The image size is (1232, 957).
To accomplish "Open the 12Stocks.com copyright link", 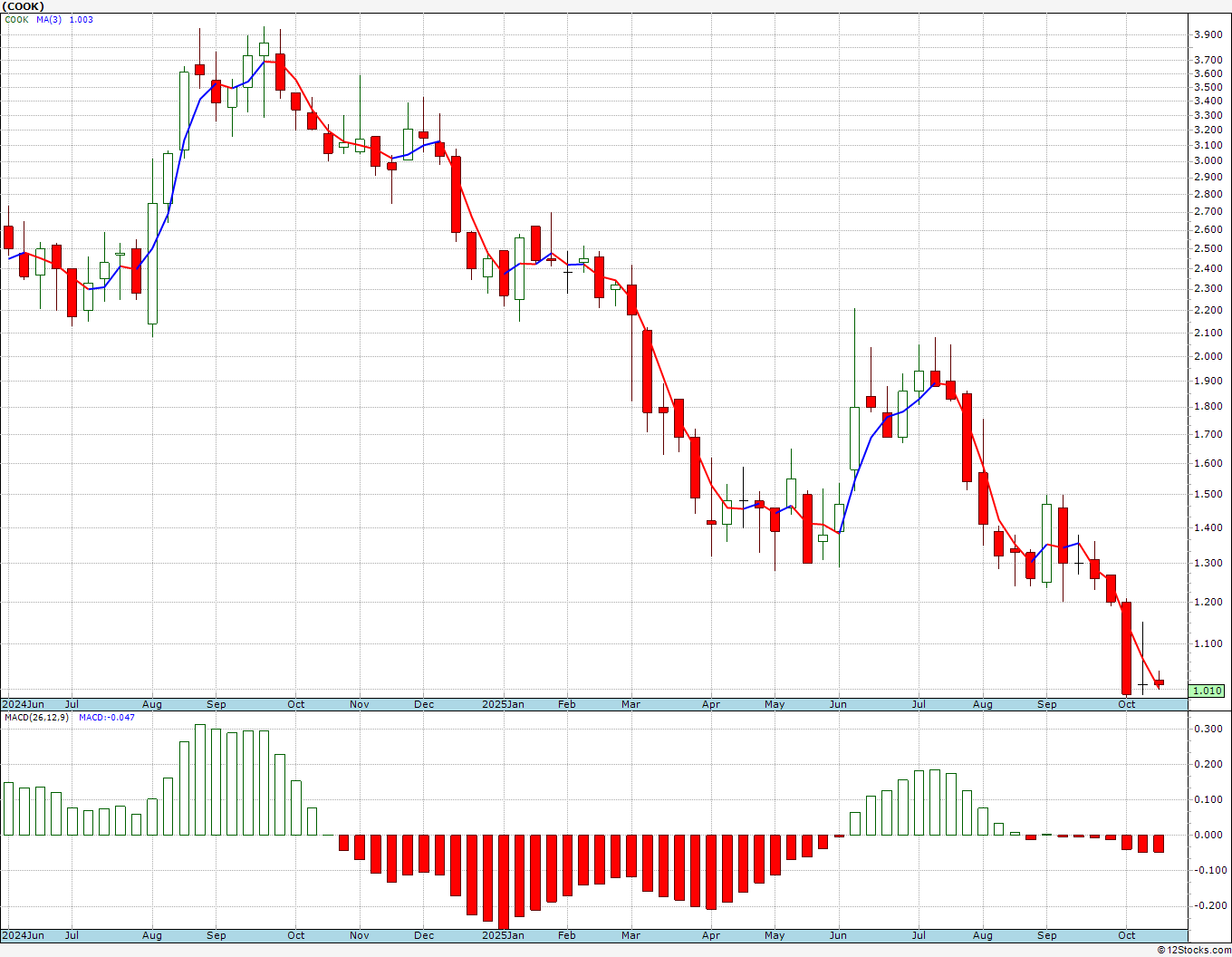I will coord(1195,950).
